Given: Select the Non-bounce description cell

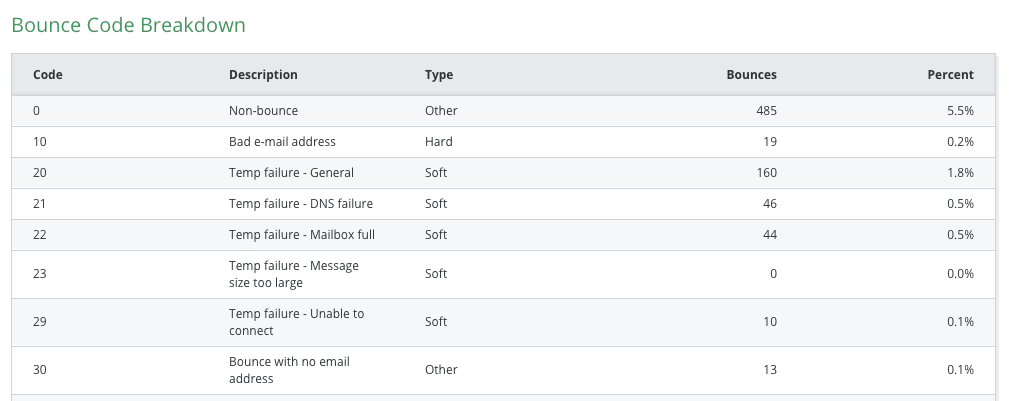Looking at the screenshot, I should (263, 111).
